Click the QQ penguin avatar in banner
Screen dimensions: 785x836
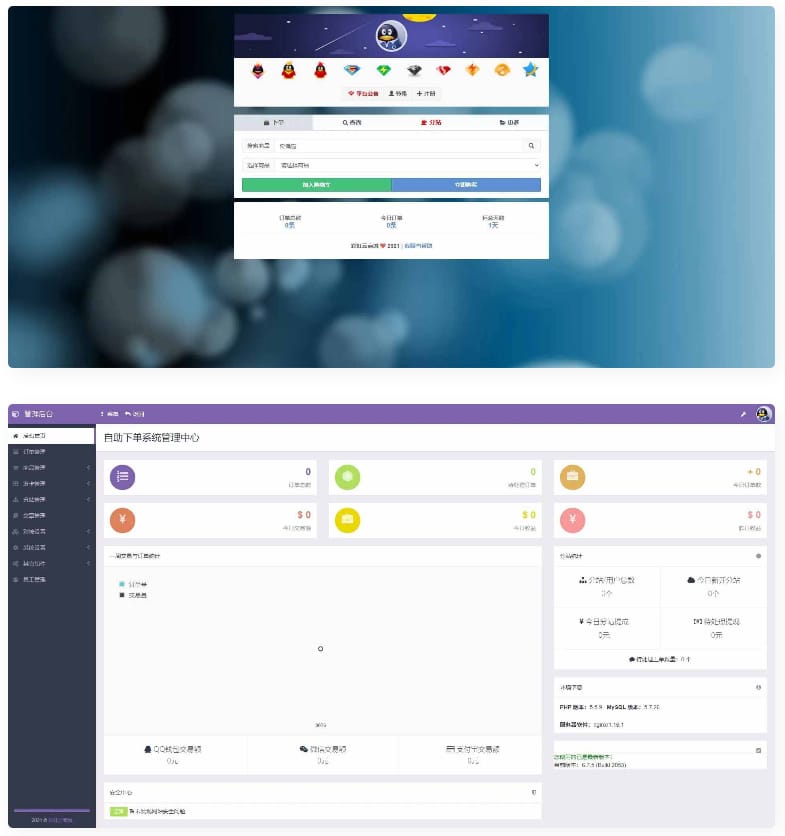pos(391,36)
